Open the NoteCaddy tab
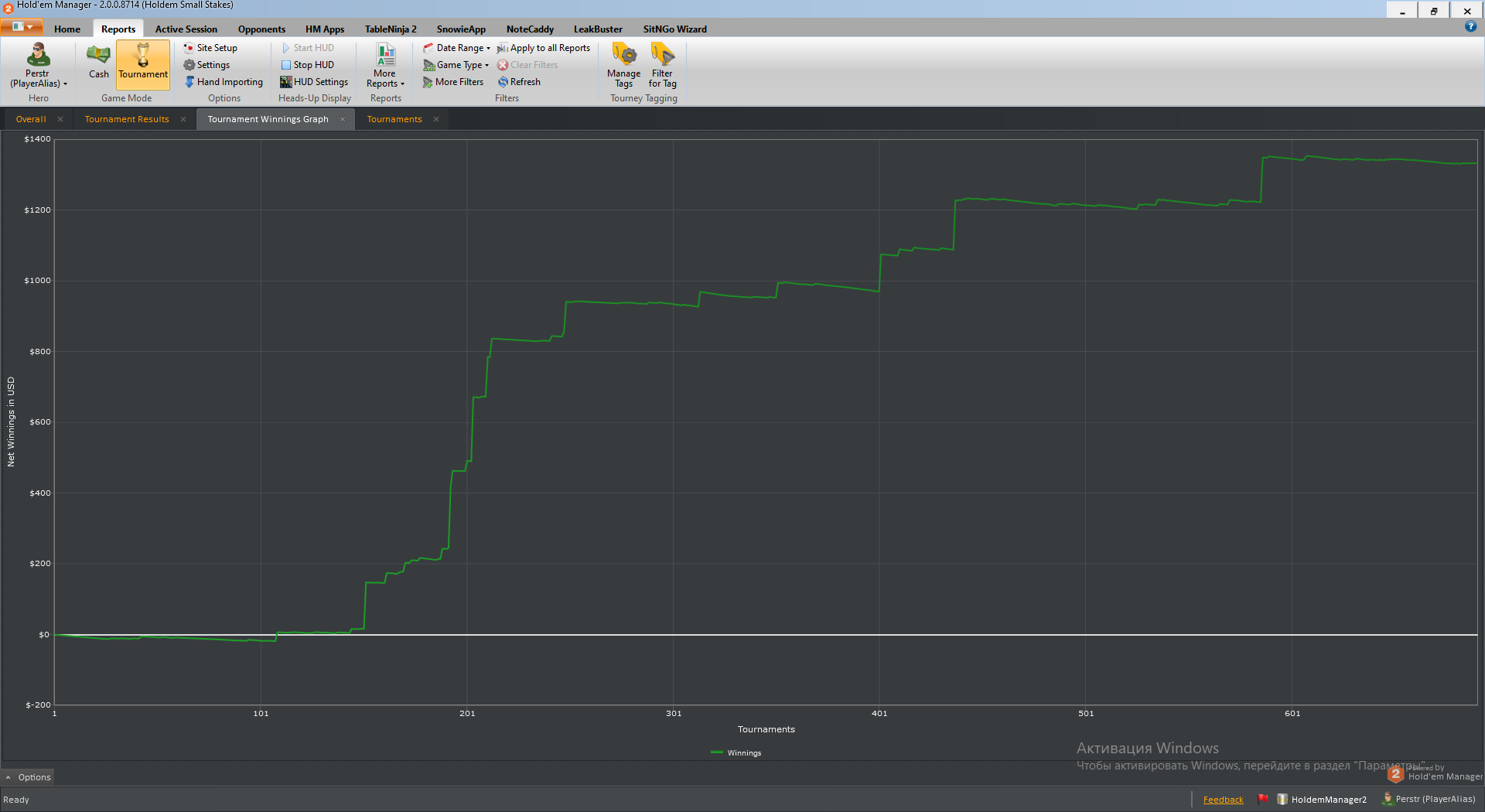The height and width of the screenshot is (812, 1485). click(530, 29)
